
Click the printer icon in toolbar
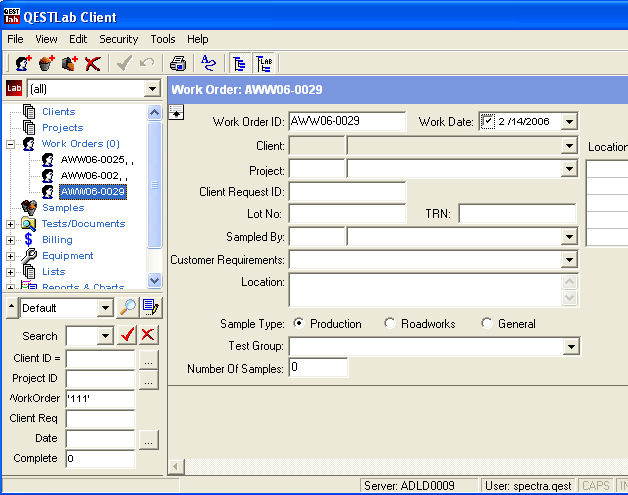pos(177,64)
